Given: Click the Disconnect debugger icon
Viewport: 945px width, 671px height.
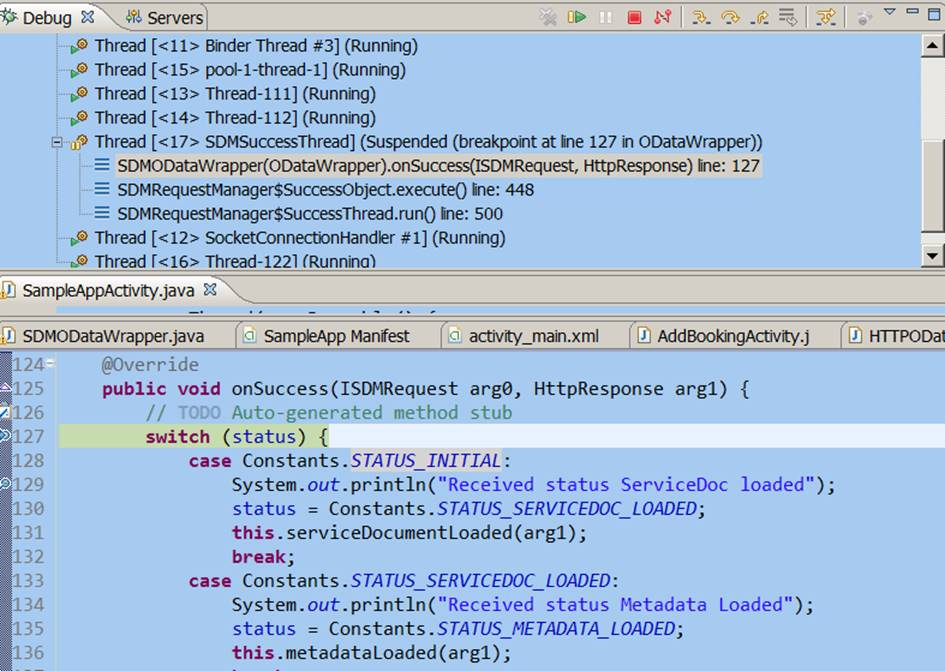Looking at the screenshot, I should coord(662,17).
